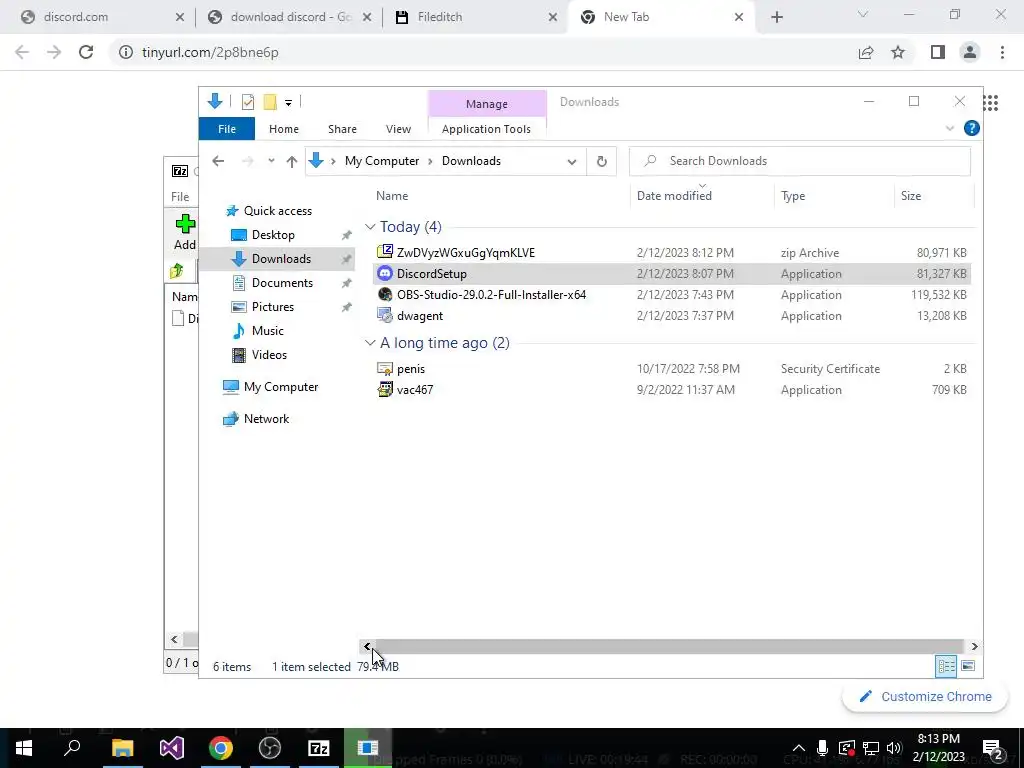Open a new Chrome tab
This screenshot has height=768, width=1024.
tap(776, 18)
